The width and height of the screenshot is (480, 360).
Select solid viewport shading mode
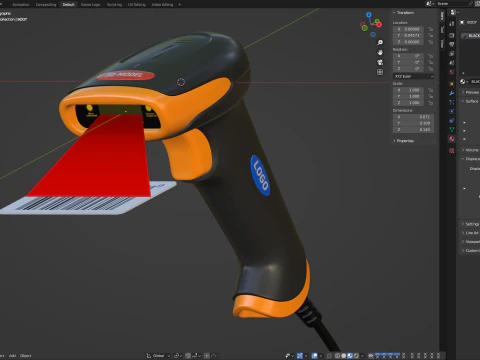click(x=344, y=356)
